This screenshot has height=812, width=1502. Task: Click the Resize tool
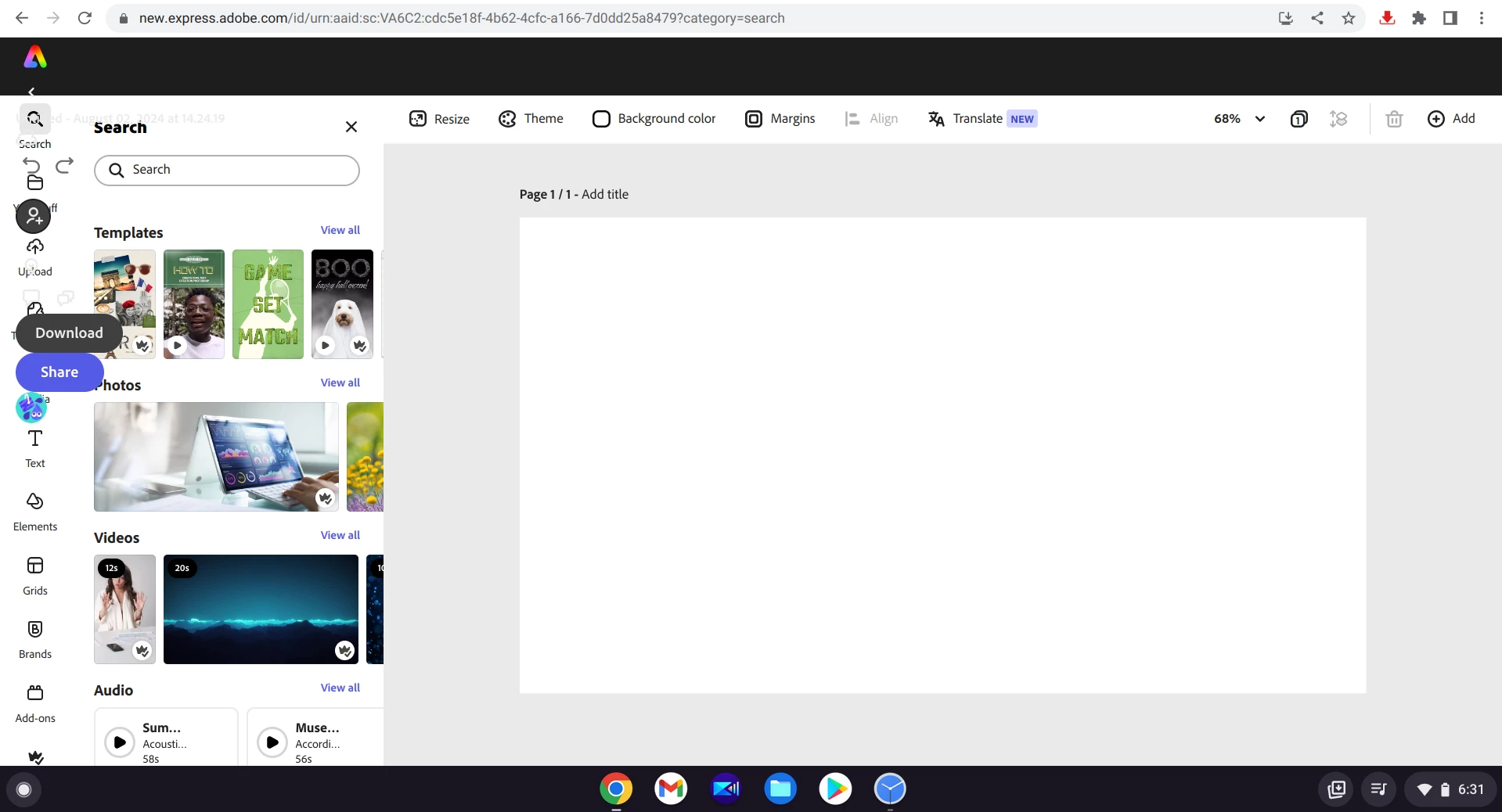click(439, 119)
